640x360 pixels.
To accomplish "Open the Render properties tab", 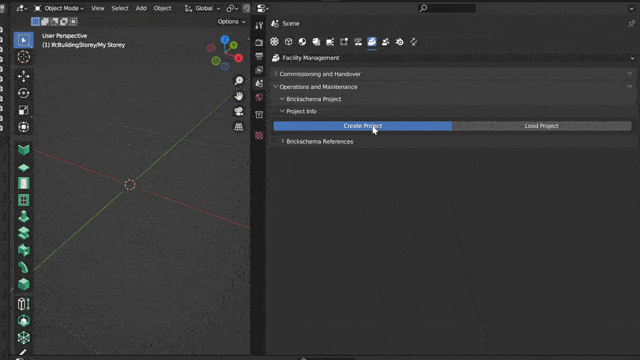I will (259, 42).
